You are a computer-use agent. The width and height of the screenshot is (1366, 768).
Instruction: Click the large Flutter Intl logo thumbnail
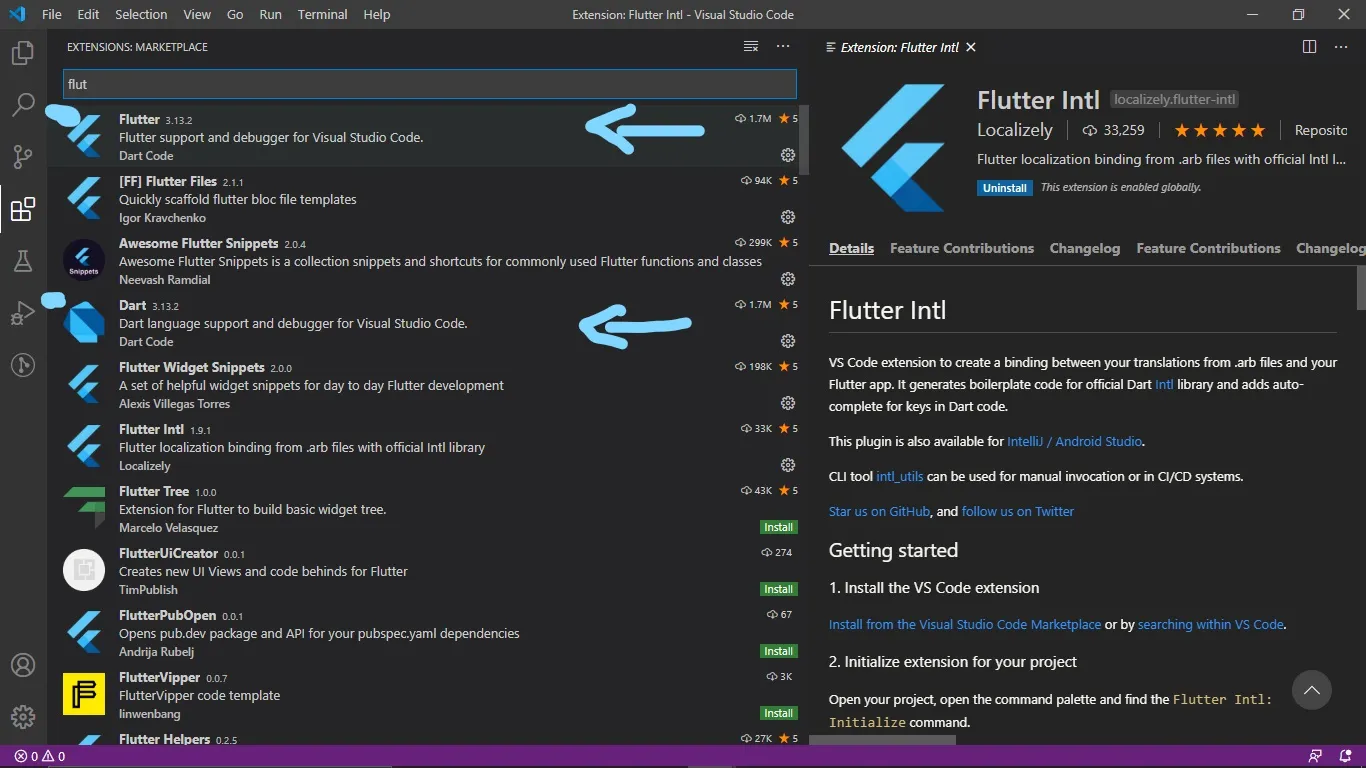tap(893, 147)
